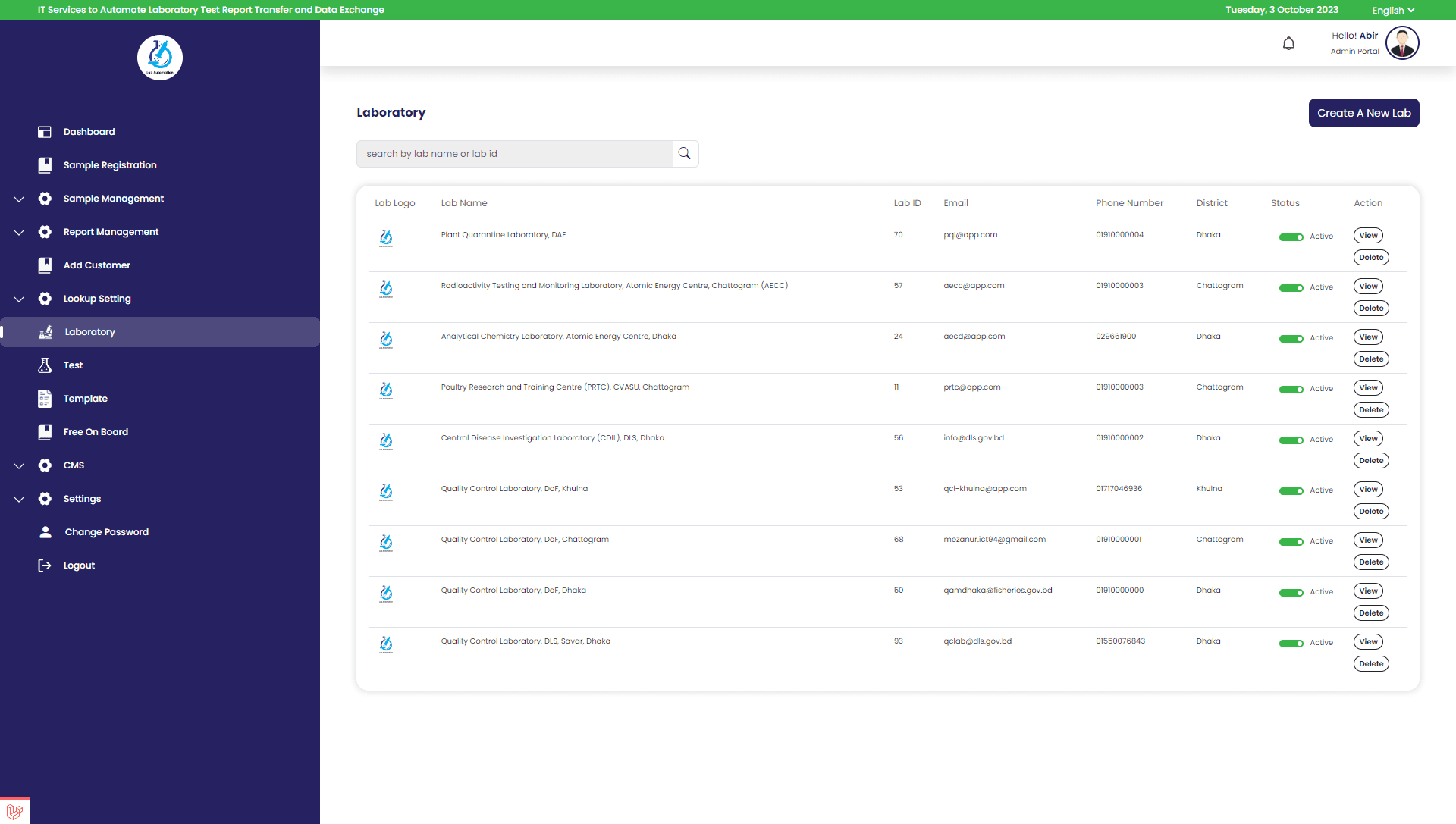Click the Add Customer book icon
The height and width of the screenshot is (824, 1456).
tap(45, 265)
